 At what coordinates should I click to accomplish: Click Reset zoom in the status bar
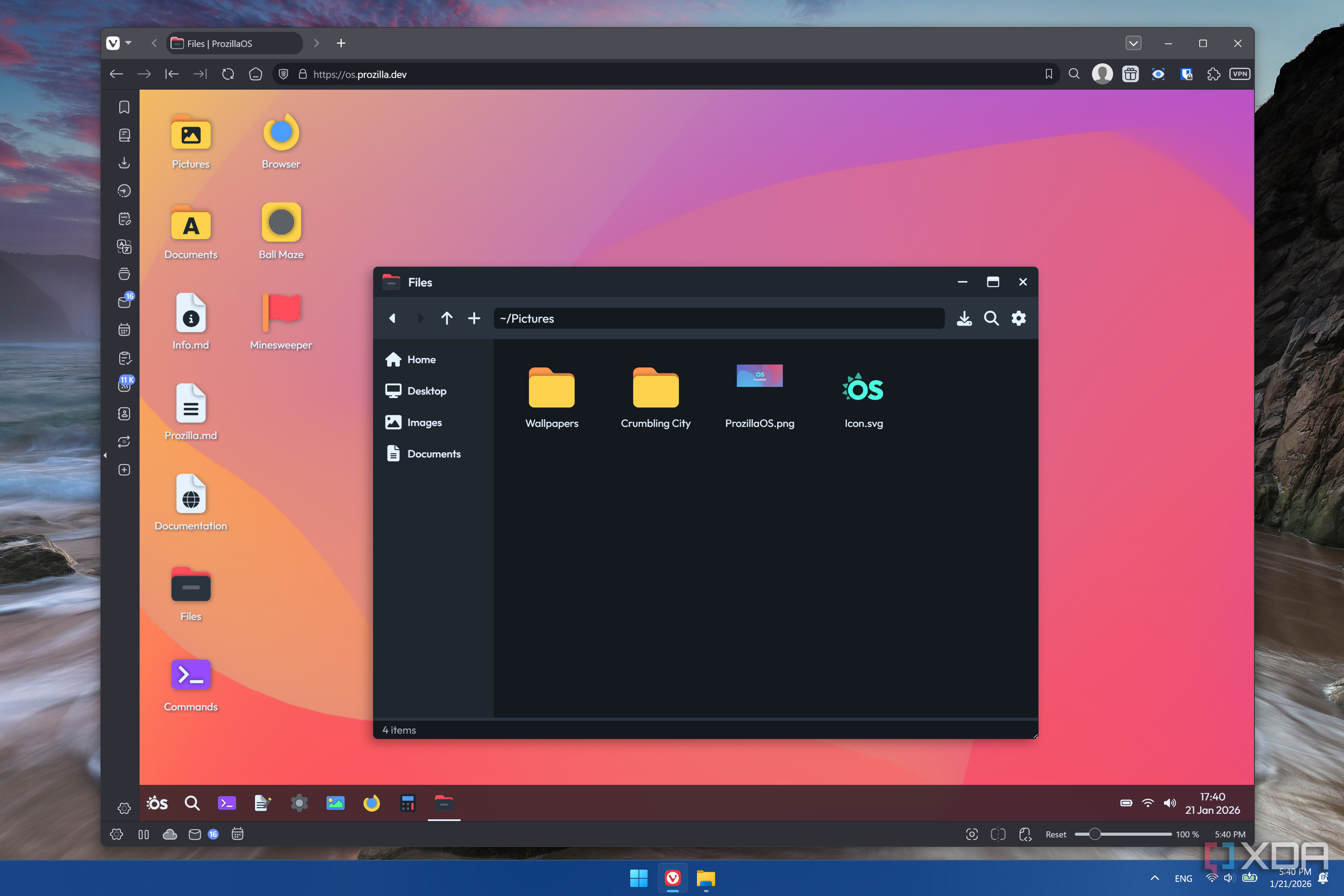[1055, 834]
